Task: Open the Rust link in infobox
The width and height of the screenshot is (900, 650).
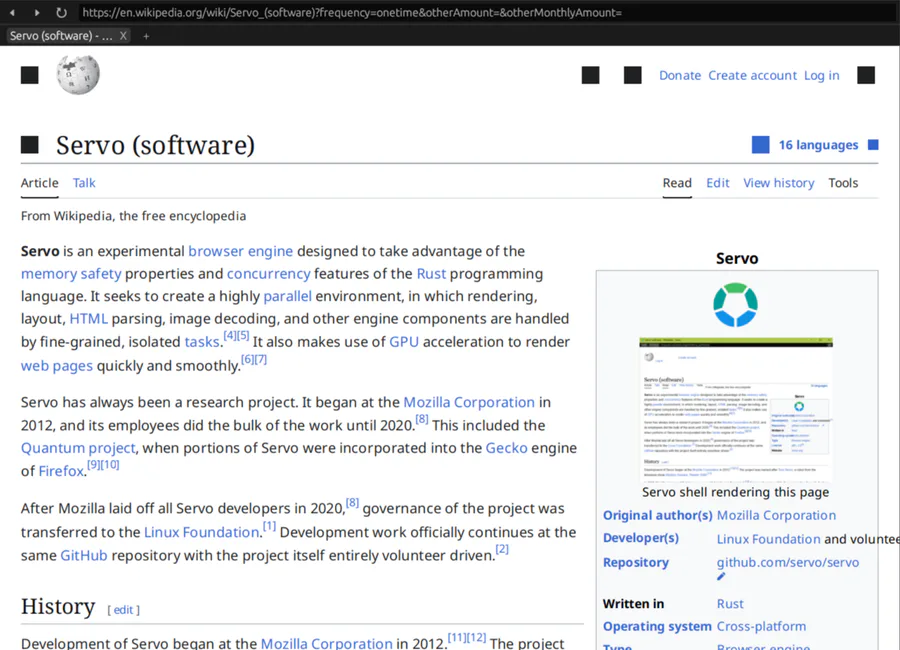Action: coord(730,603)
